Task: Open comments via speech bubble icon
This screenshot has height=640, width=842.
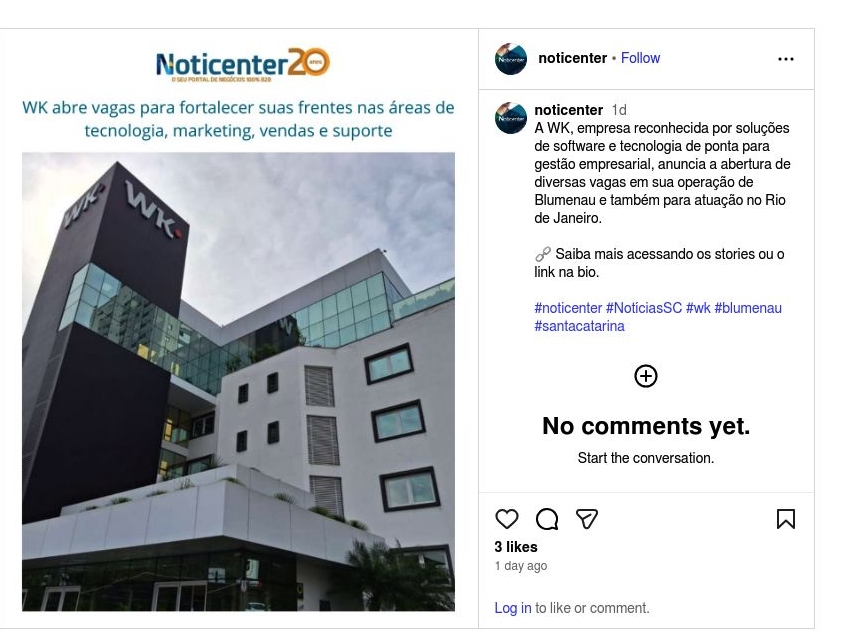Action: [x=547, y=519]
